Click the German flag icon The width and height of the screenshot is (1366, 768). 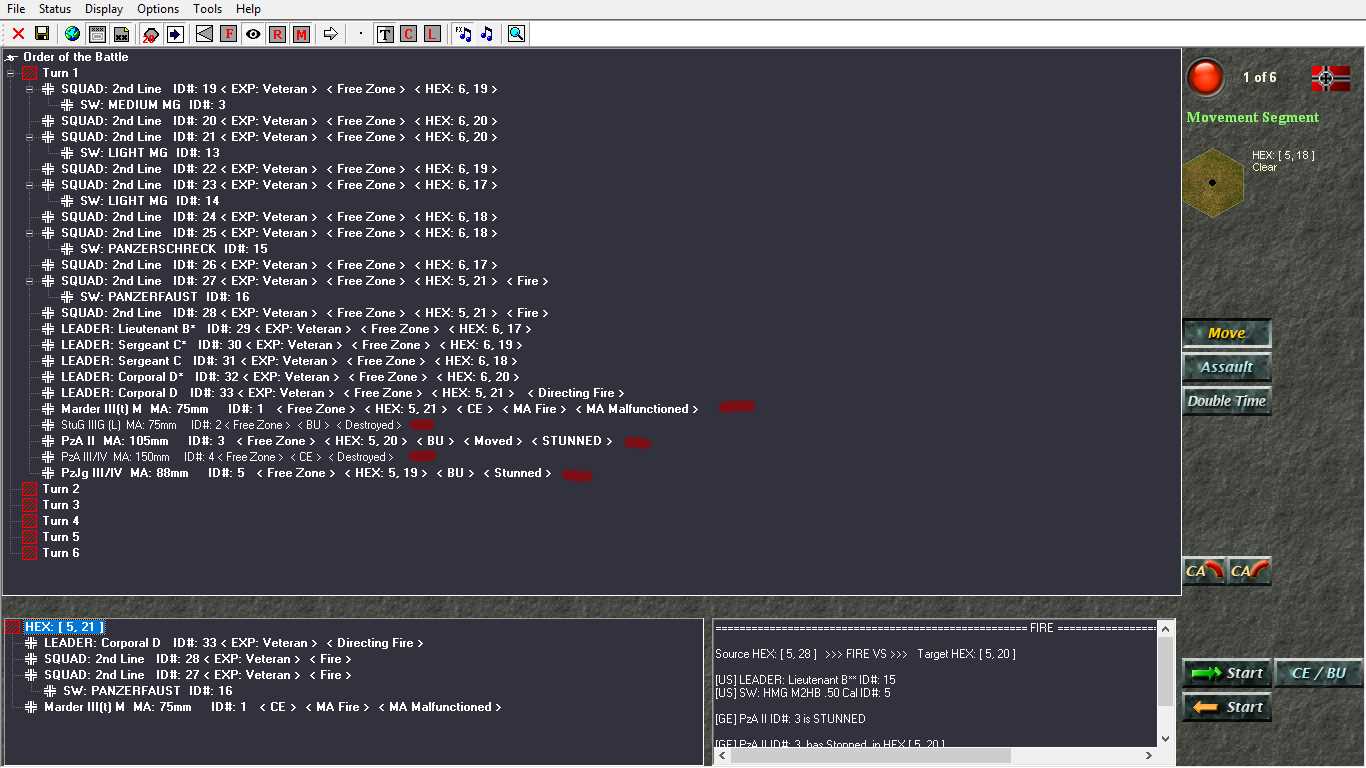click(x=1330, y=78)
